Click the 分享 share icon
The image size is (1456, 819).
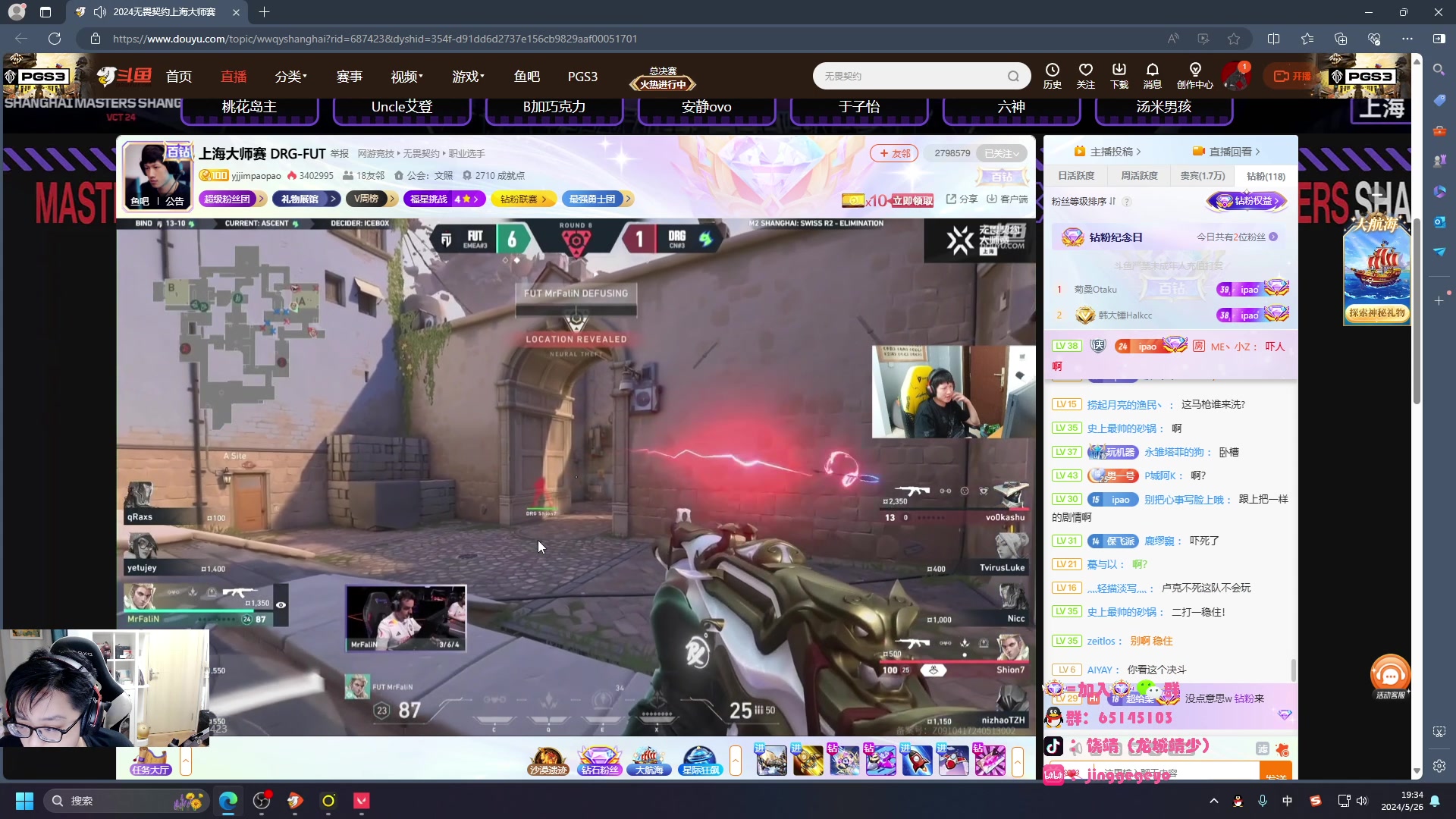[x=962, y=199]
